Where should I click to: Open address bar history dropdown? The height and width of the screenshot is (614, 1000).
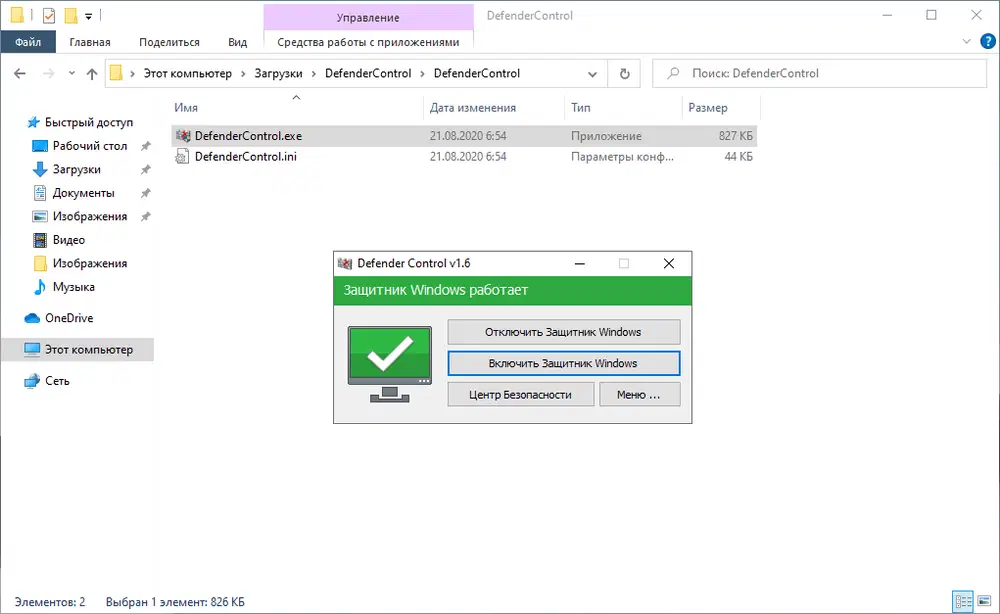(592, 74)
